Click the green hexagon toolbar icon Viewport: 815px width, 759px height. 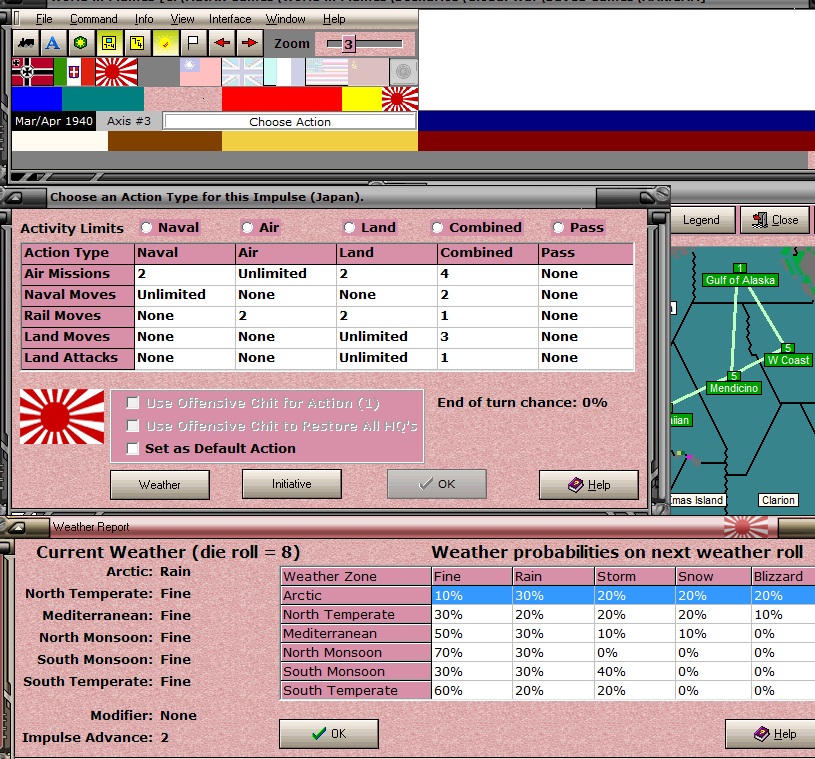[80, 43]
